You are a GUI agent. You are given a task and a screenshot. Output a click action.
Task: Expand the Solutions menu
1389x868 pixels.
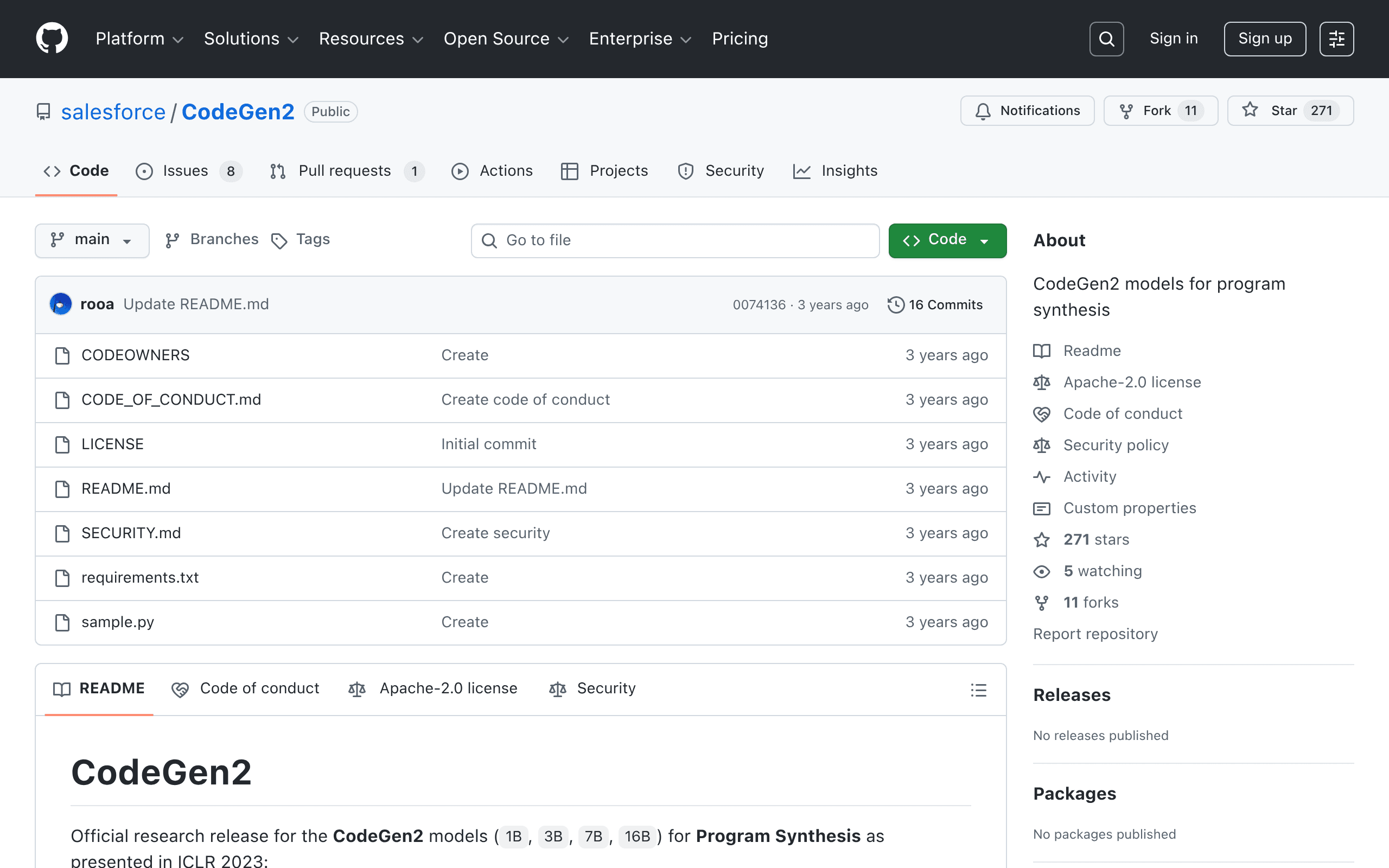click(251, 39)
